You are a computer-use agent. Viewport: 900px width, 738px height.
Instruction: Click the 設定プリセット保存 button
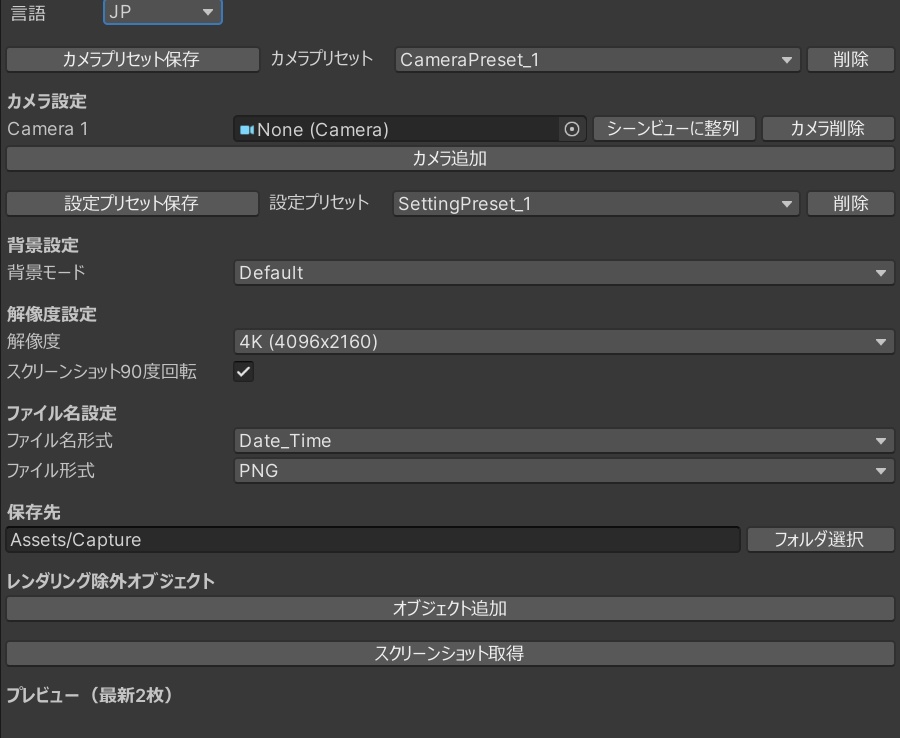(x=132, y=203)
